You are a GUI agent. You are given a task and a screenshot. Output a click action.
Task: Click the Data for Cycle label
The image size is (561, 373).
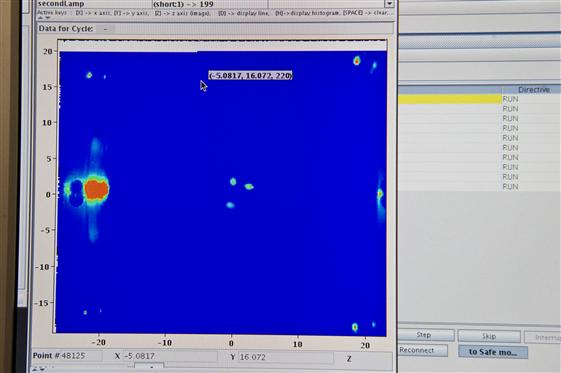(x=66, y=29)
